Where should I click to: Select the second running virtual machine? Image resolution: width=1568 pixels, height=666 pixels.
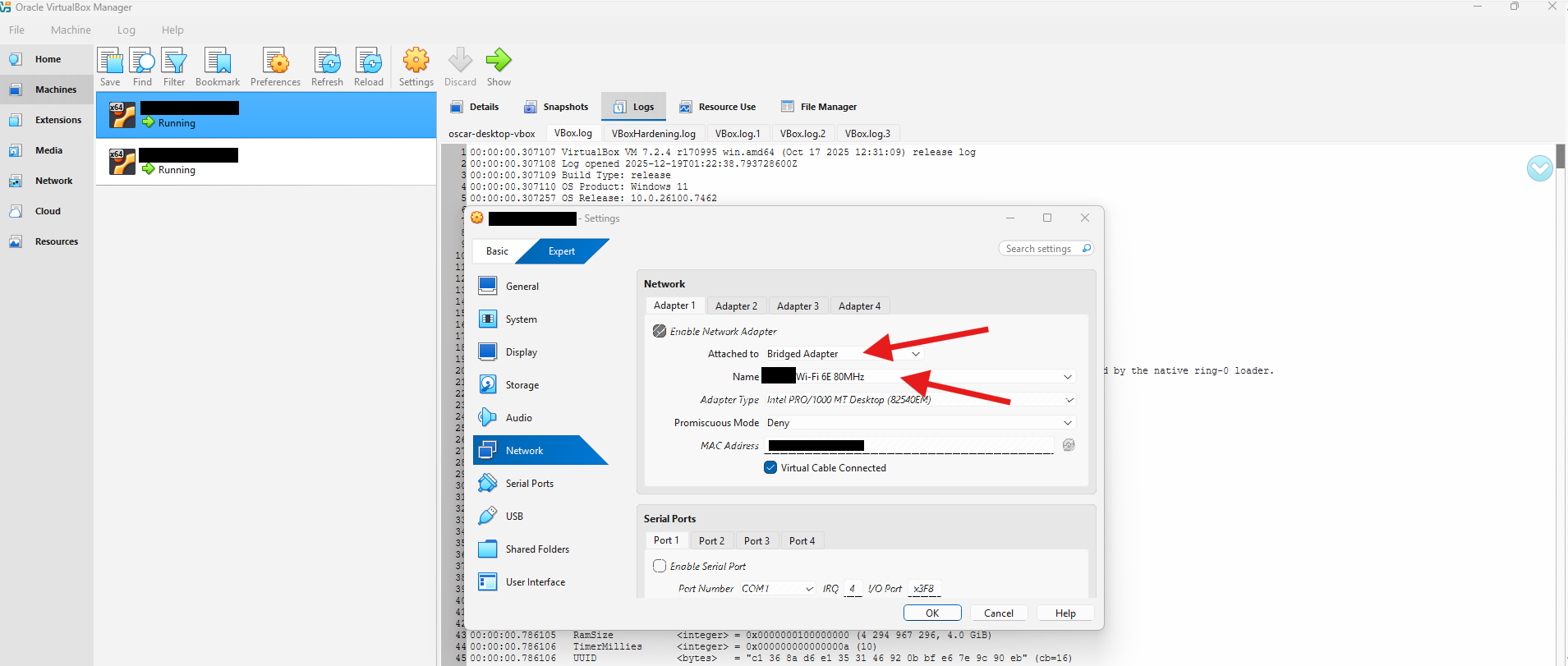(x=266, y=162)
